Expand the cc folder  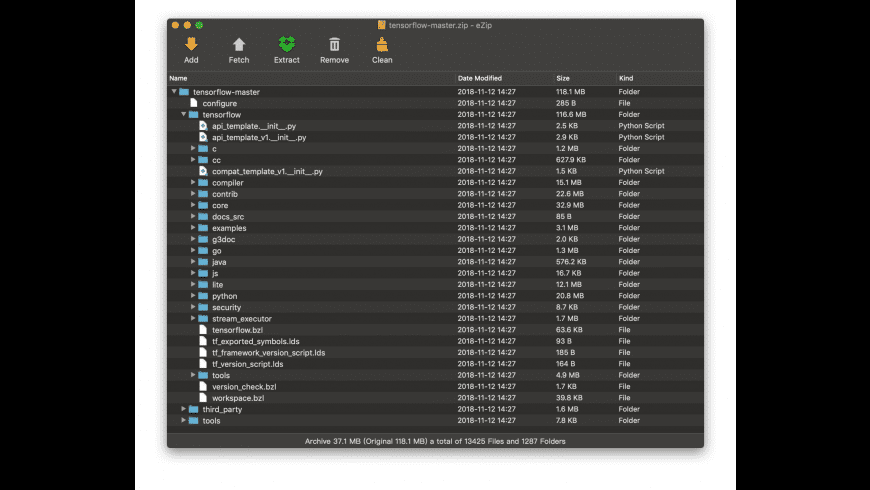(193, 160)
